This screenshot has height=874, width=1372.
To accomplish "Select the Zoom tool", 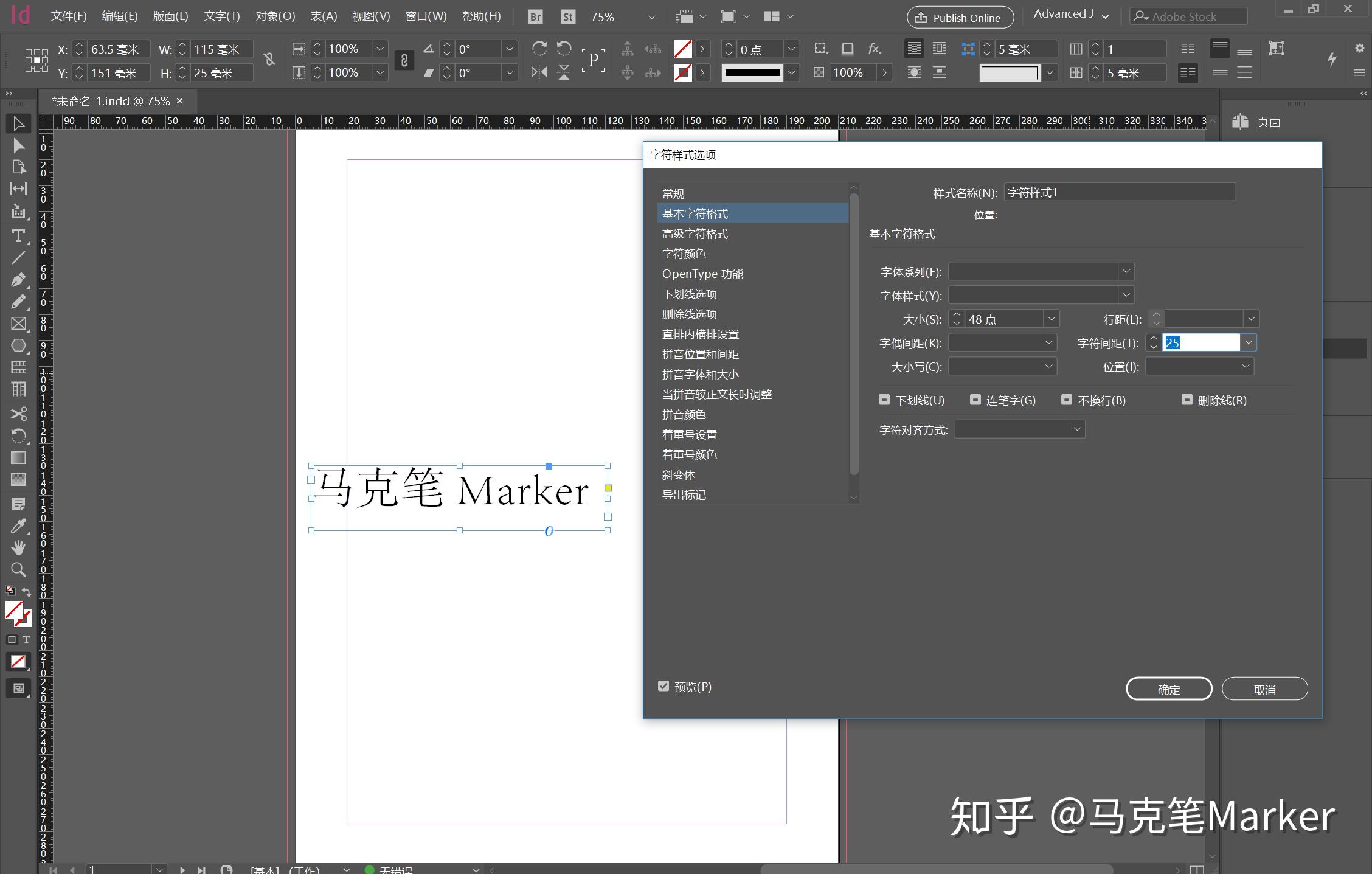I will point(18,569).
